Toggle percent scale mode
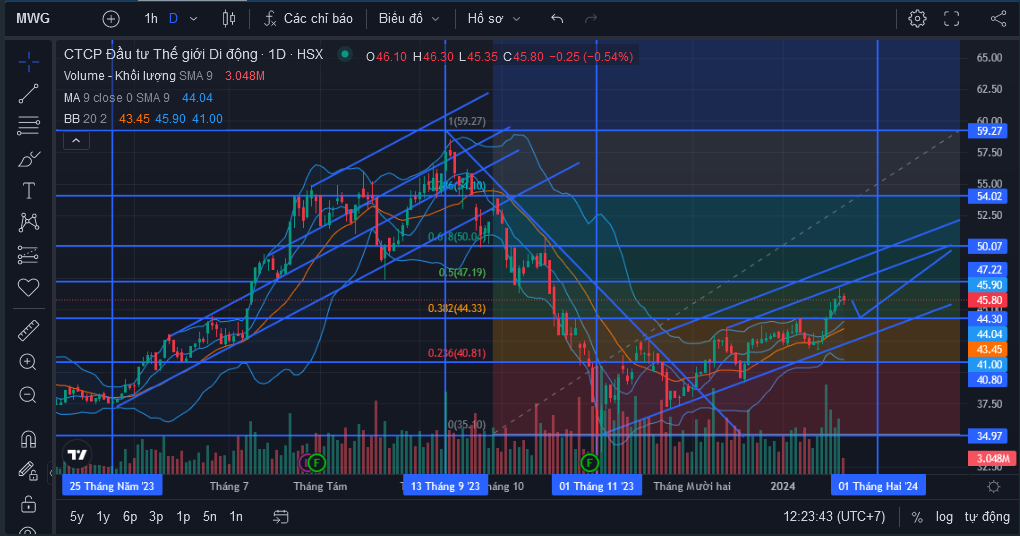The width and height of the screenshot is (1020, 536). [917, 516]
